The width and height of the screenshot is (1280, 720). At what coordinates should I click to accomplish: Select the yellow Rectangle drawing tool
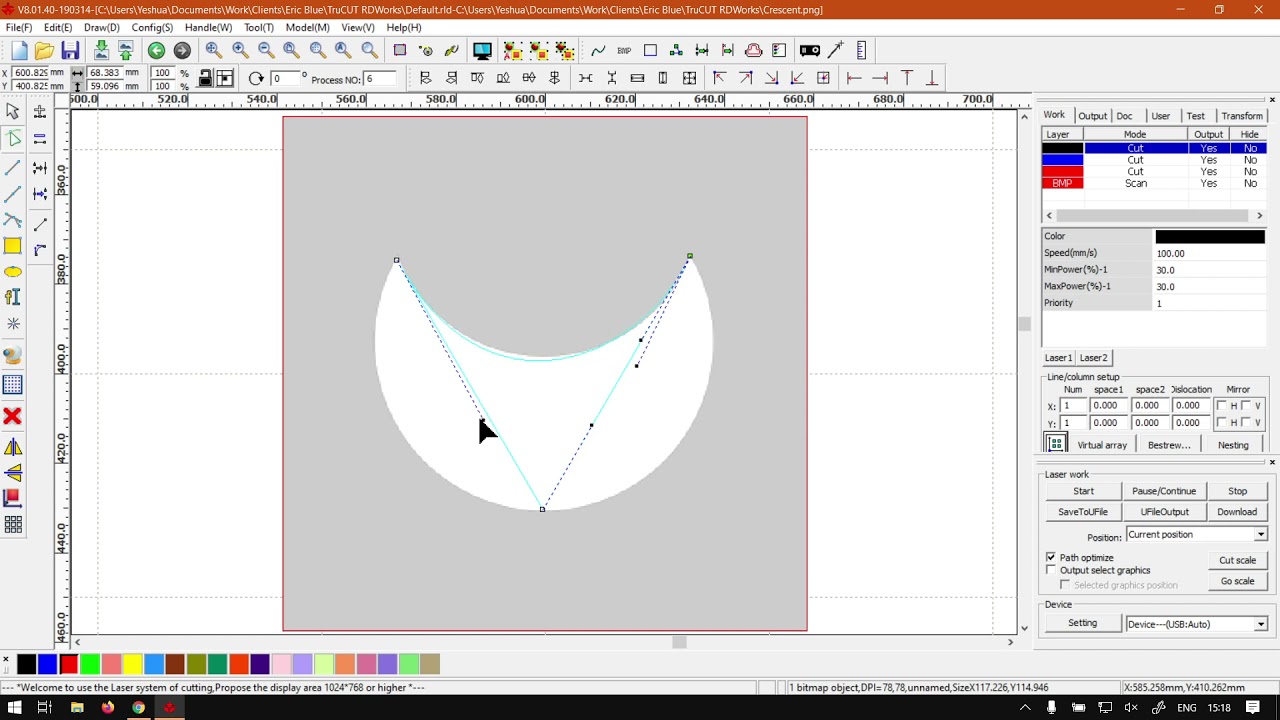coord(13,246)
